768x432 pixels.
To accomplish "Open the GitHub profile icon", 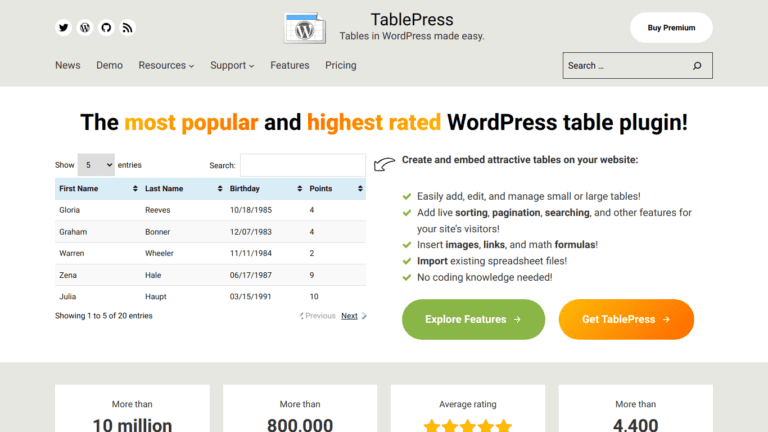I will [x=106, y=28].
